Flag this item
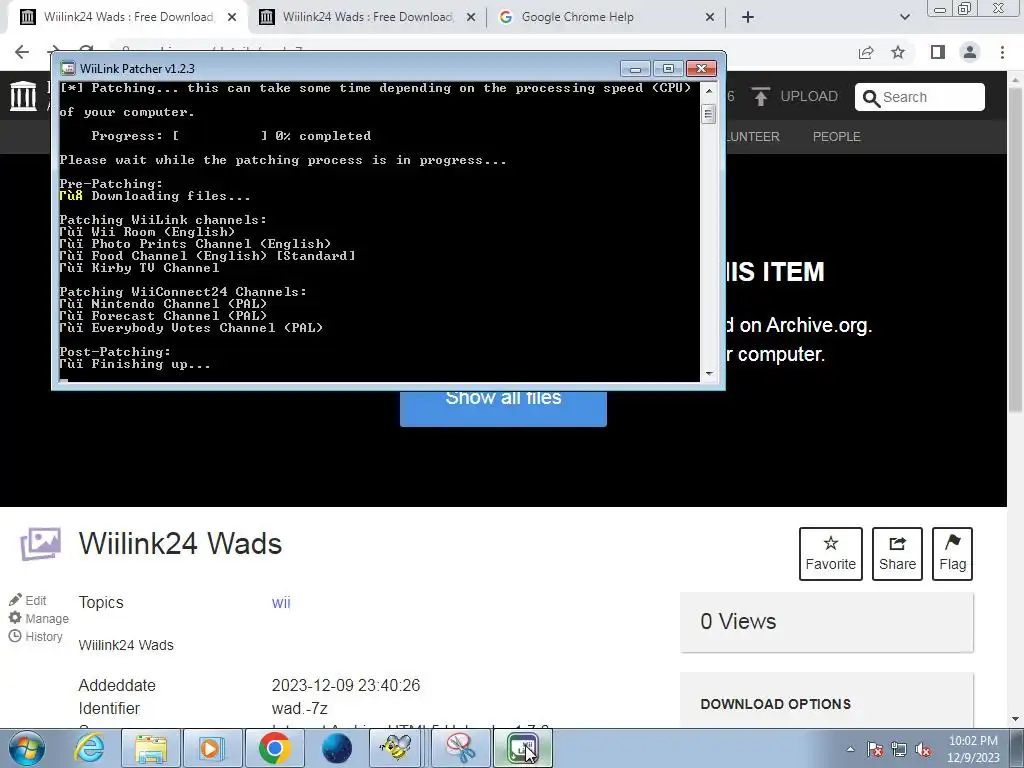This screenshot has width=1024, height=768. point(952,554)
